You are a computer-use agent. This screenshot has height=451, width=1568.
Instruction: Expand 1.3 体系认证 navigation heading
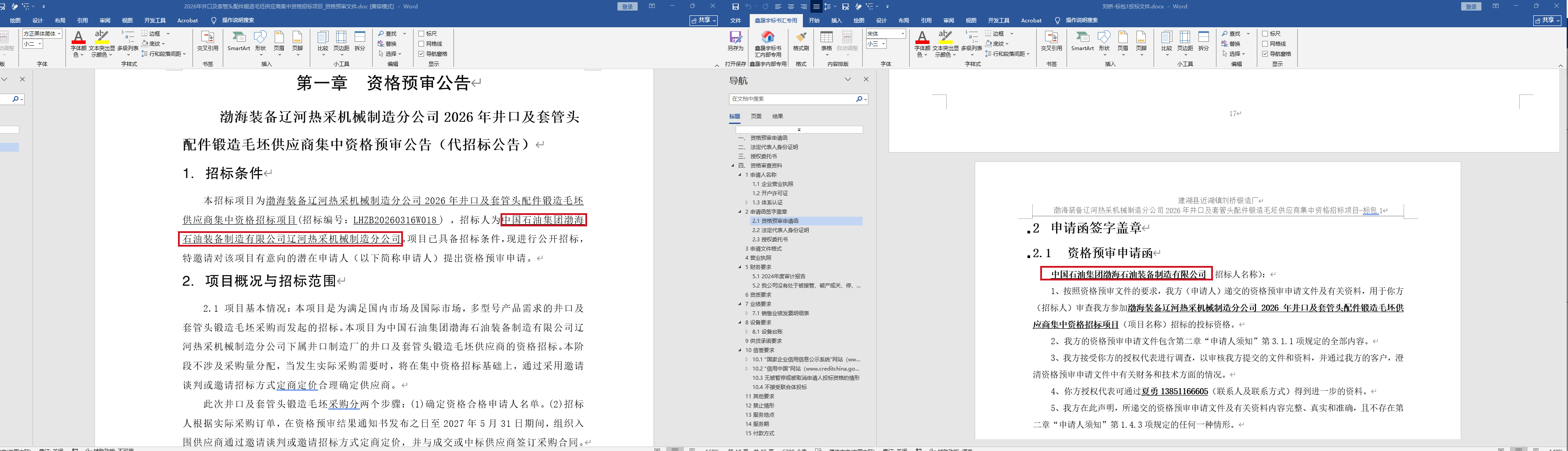point(747,203)
